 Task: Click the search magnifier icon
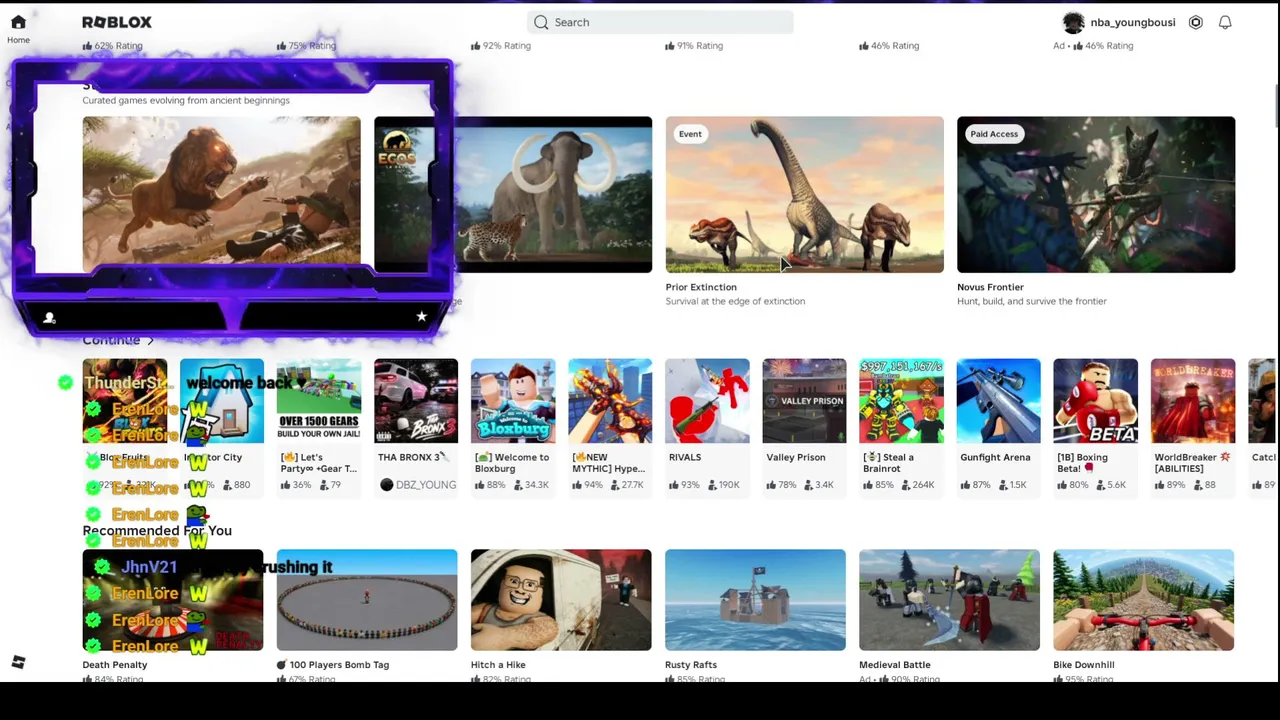coord(541,22)
